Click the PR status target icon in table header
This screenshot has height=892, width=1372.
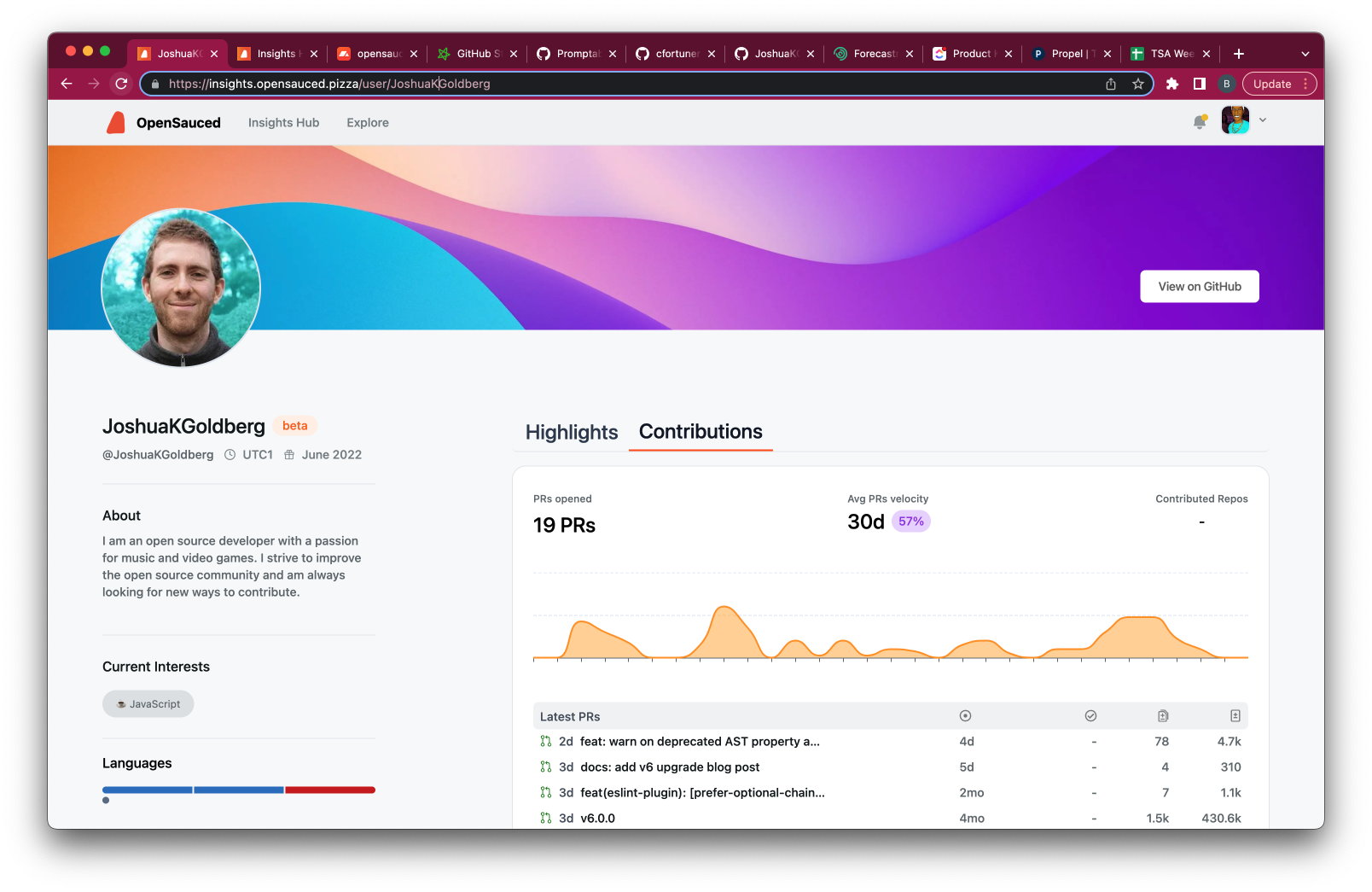(964, 716)
